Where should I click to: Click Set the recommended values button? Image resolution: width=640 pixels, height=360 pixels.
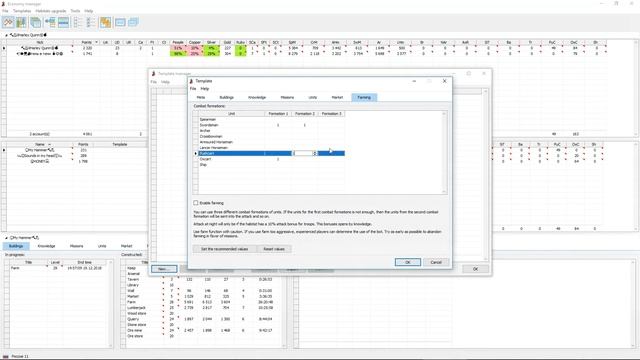point(224,249)
